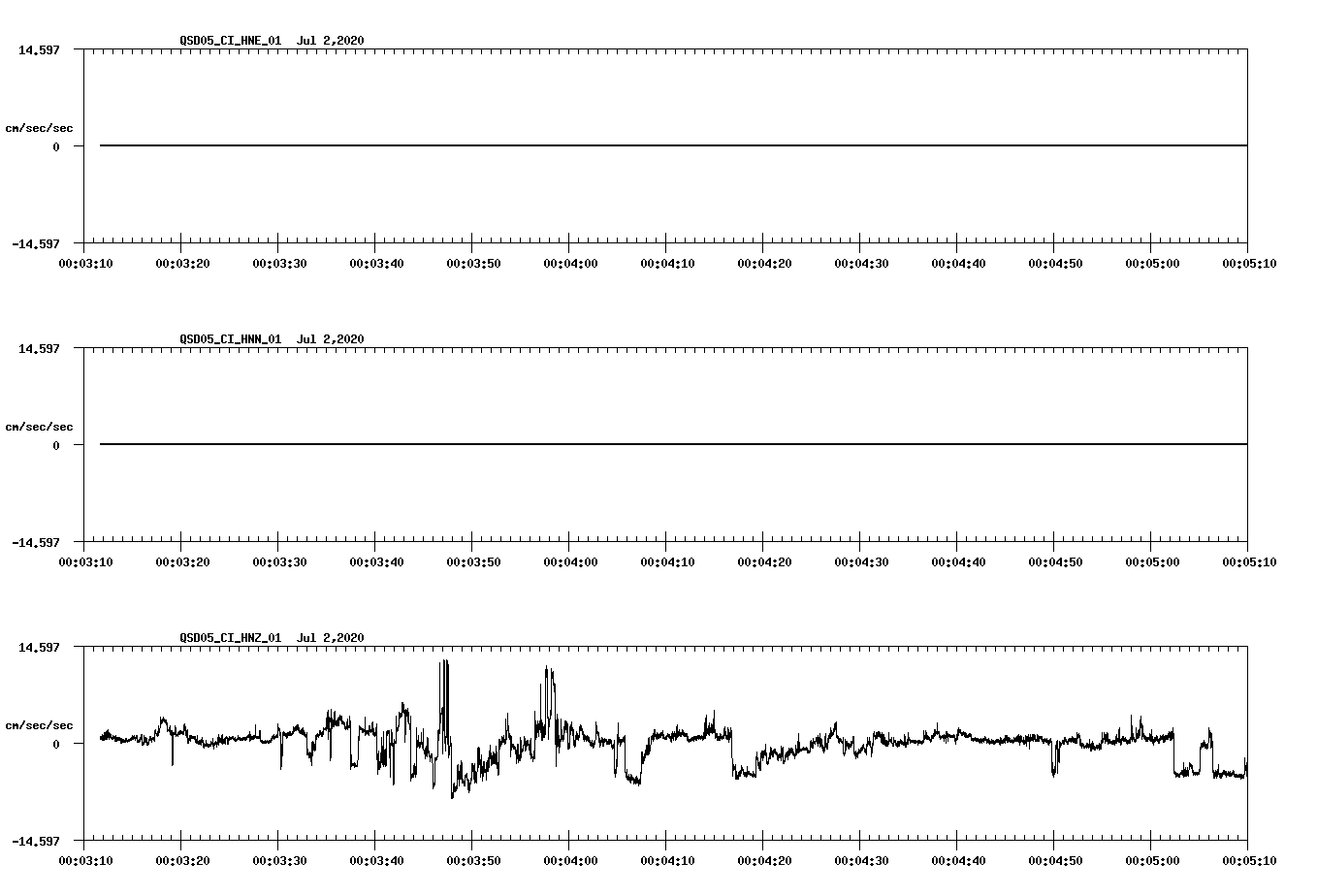Image resolution: width=1317 pixels, height=896 pixels.
Task: Click 14.597 upper limit on HNE plot
Action: click(x=39, y=49)
